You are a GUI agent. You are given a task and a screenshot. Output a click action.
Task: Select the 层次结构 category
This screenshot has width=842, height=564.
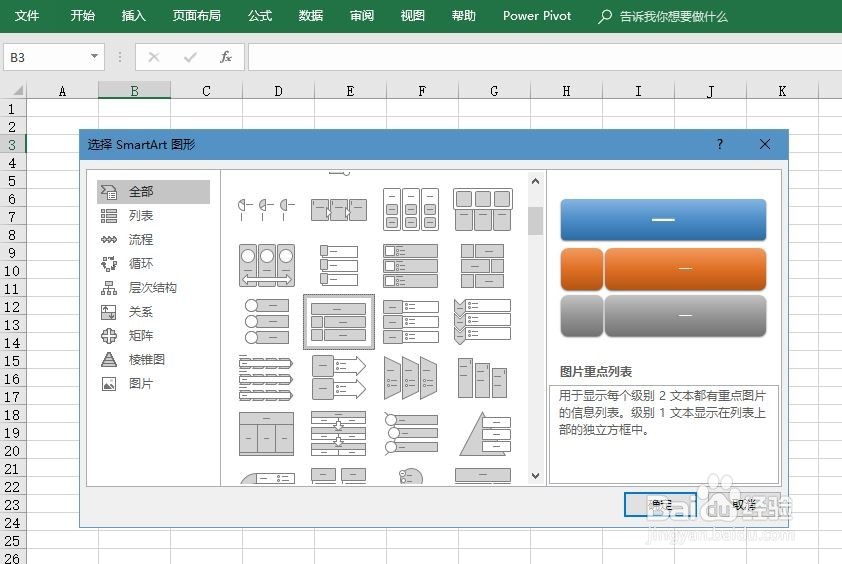click(153, 288)
